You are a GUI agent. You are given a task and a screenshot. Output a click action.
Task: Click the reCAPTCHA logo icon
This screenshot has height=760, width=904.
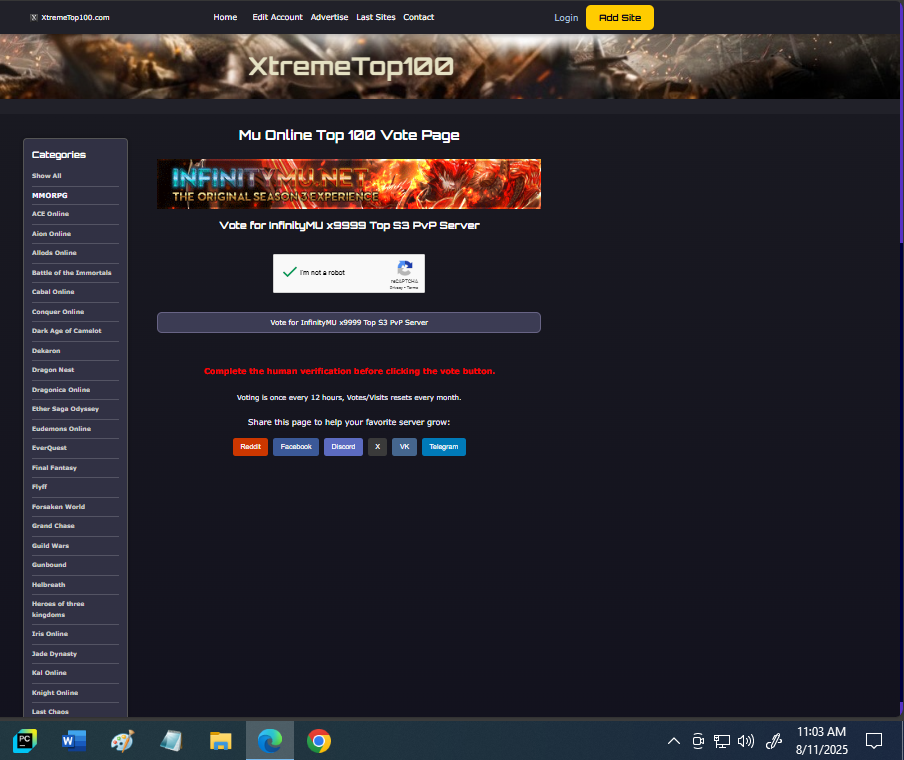point(405,269)
